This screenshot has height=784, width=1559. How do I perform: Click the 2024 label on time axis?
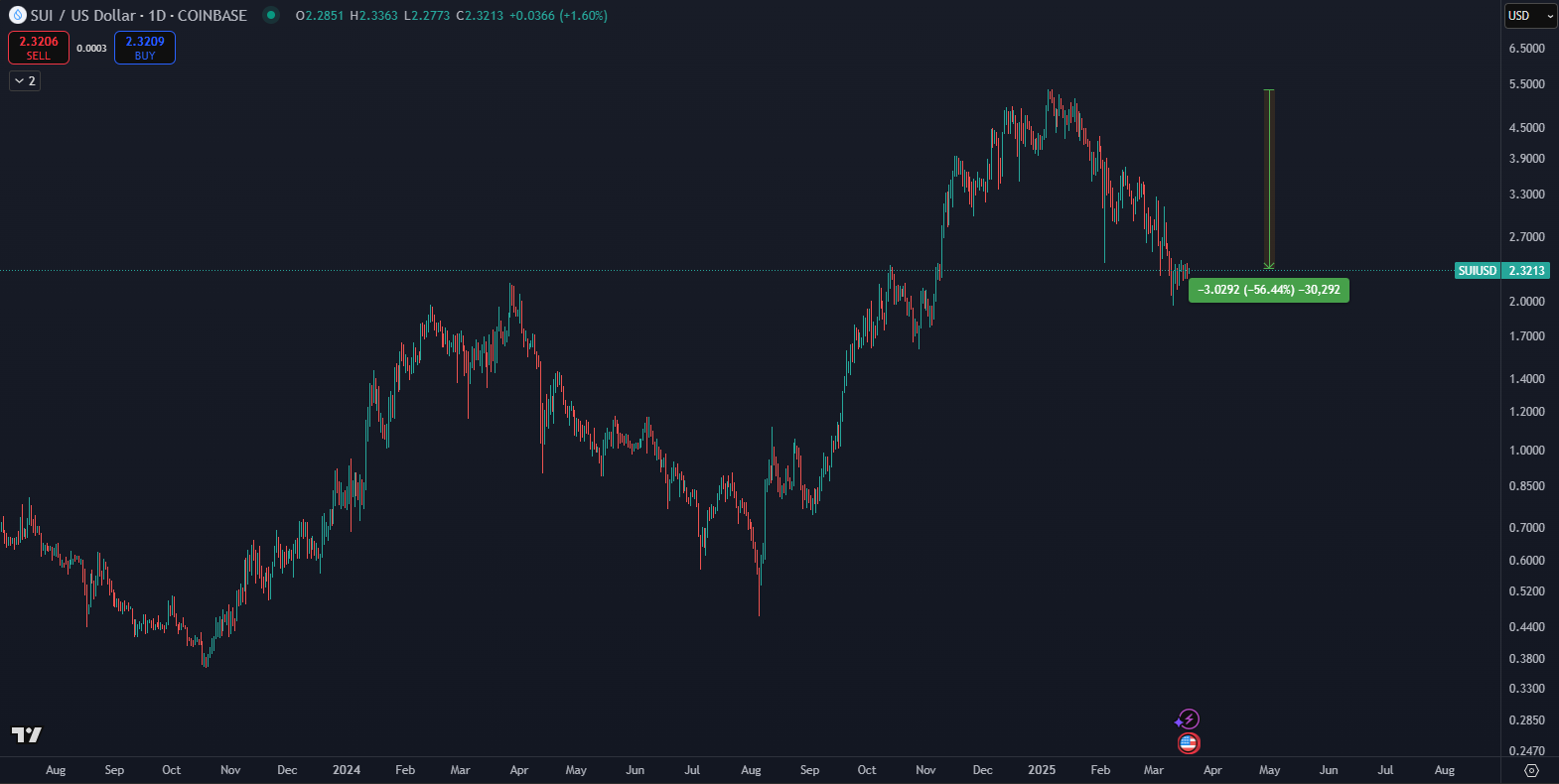[347, 770]
